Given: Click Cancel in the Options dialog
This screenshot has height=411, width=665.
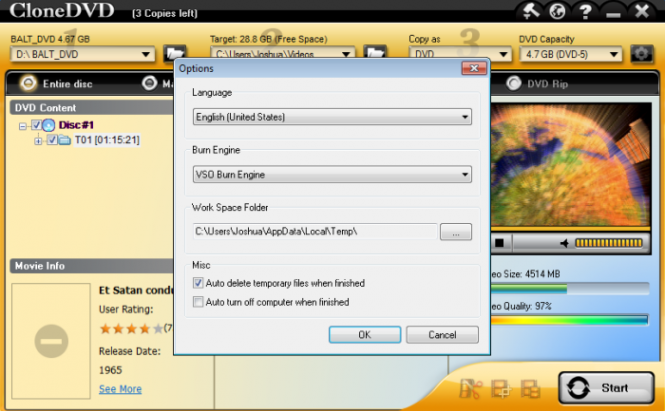Looking at the screenshot, I should tap(442, 335).
